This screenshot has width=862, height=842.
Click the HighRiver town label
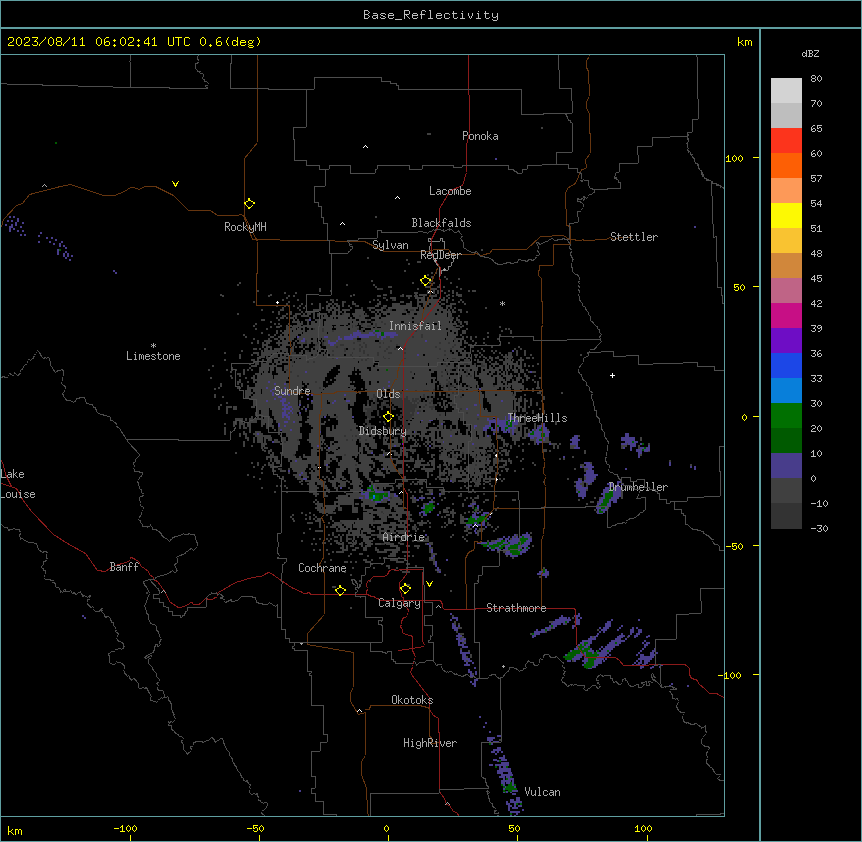(430, 743)
